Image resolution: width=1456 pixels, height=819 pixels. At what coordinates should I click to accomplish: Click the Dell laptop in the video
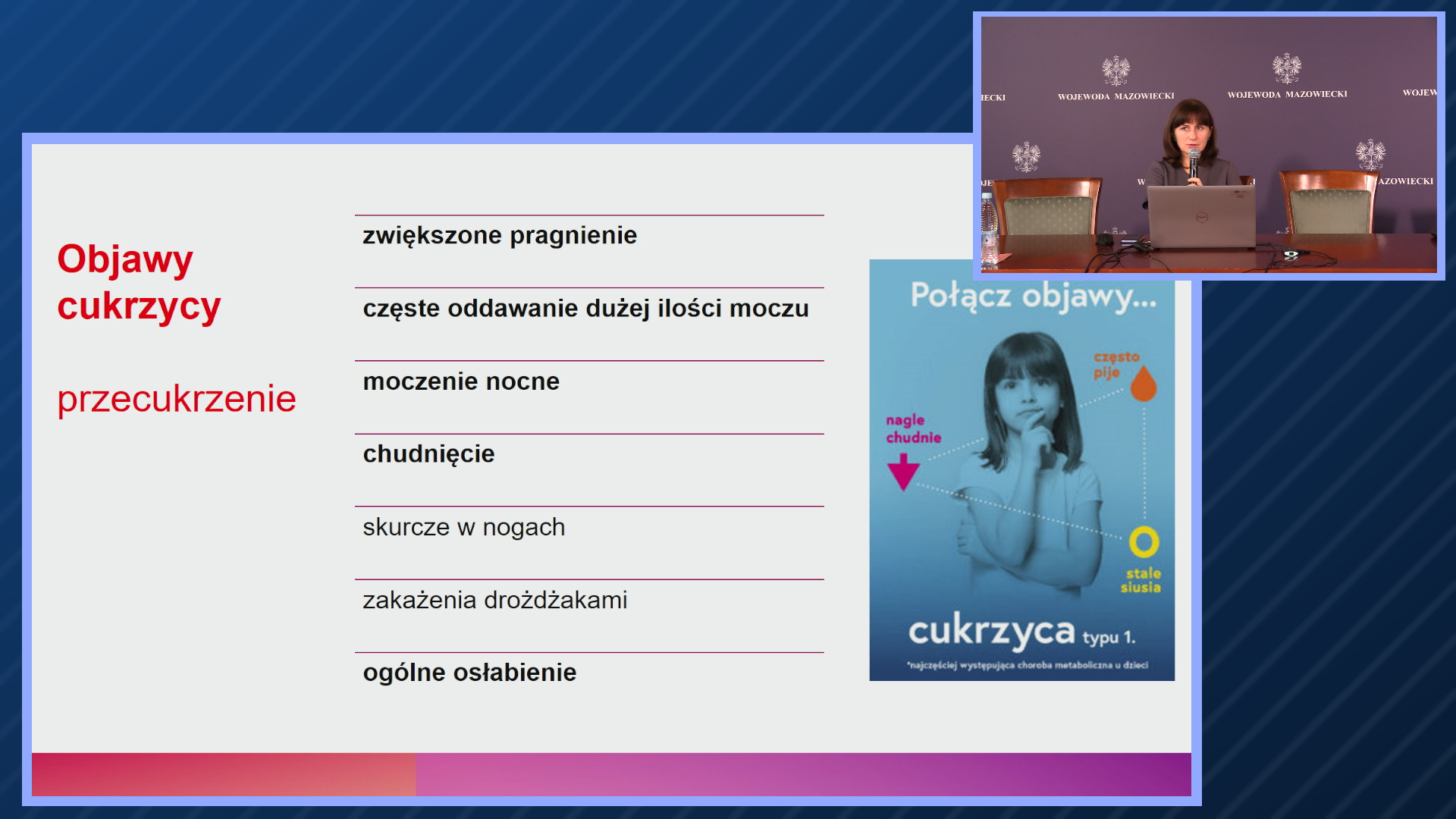click(x=1201, y=217)
